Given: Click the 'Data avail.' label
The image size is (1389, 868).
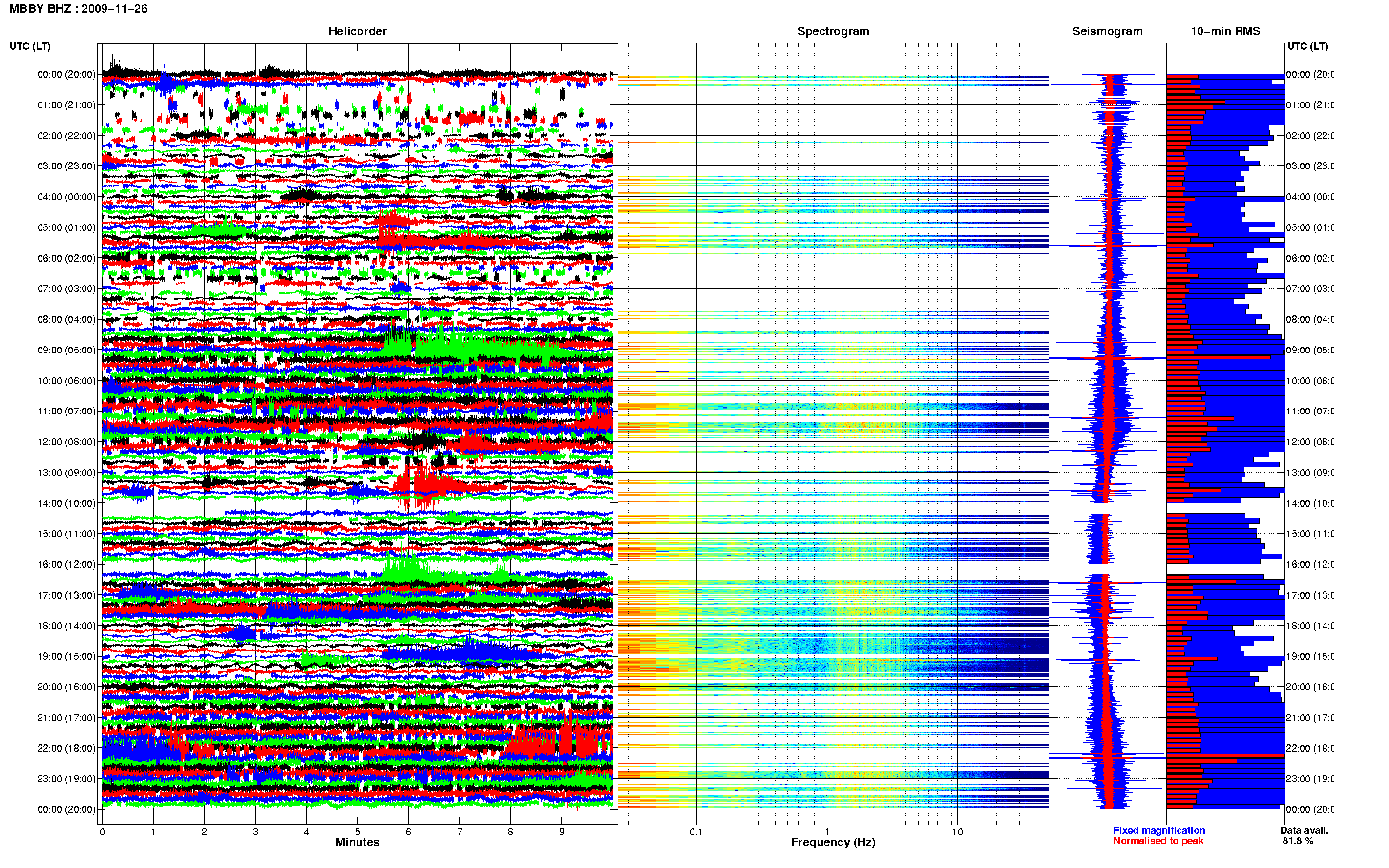Looking at the screenshot, I should click(1304, 831).
